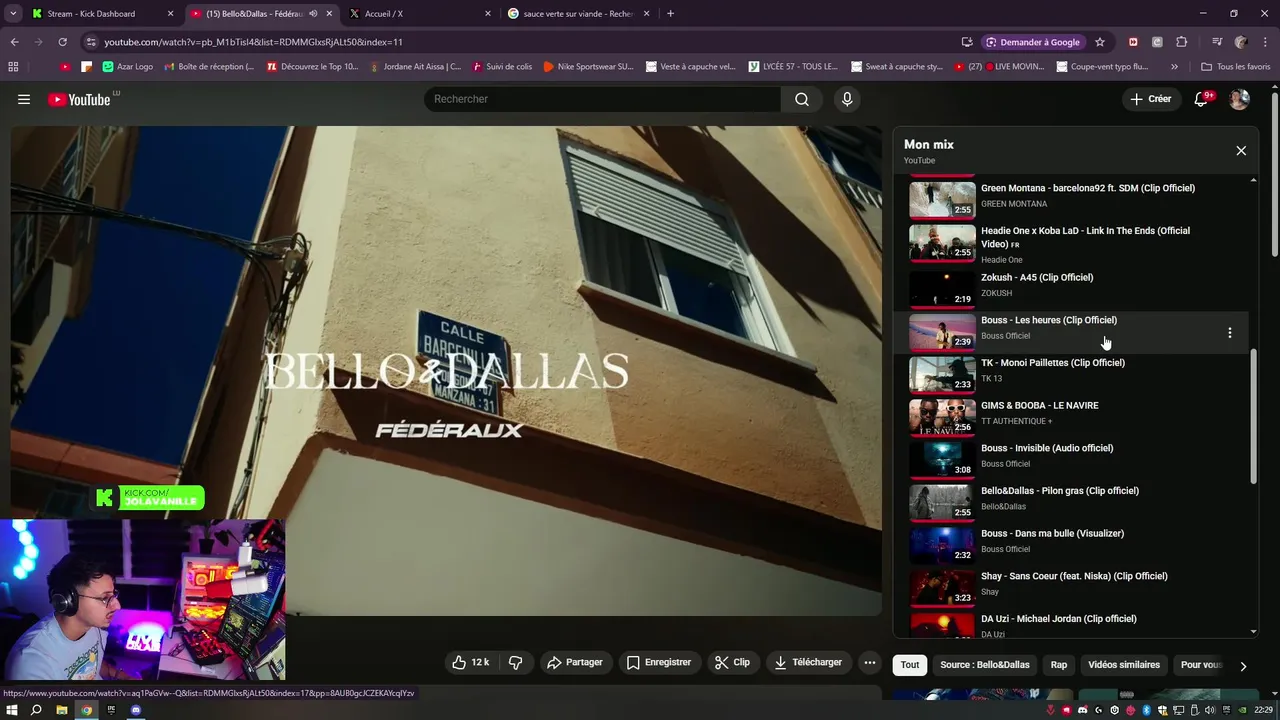This screenshot has height=720, width=1280.
Task: Open a new browser tab
Action: pyautogui.click(x=670, y=14)
